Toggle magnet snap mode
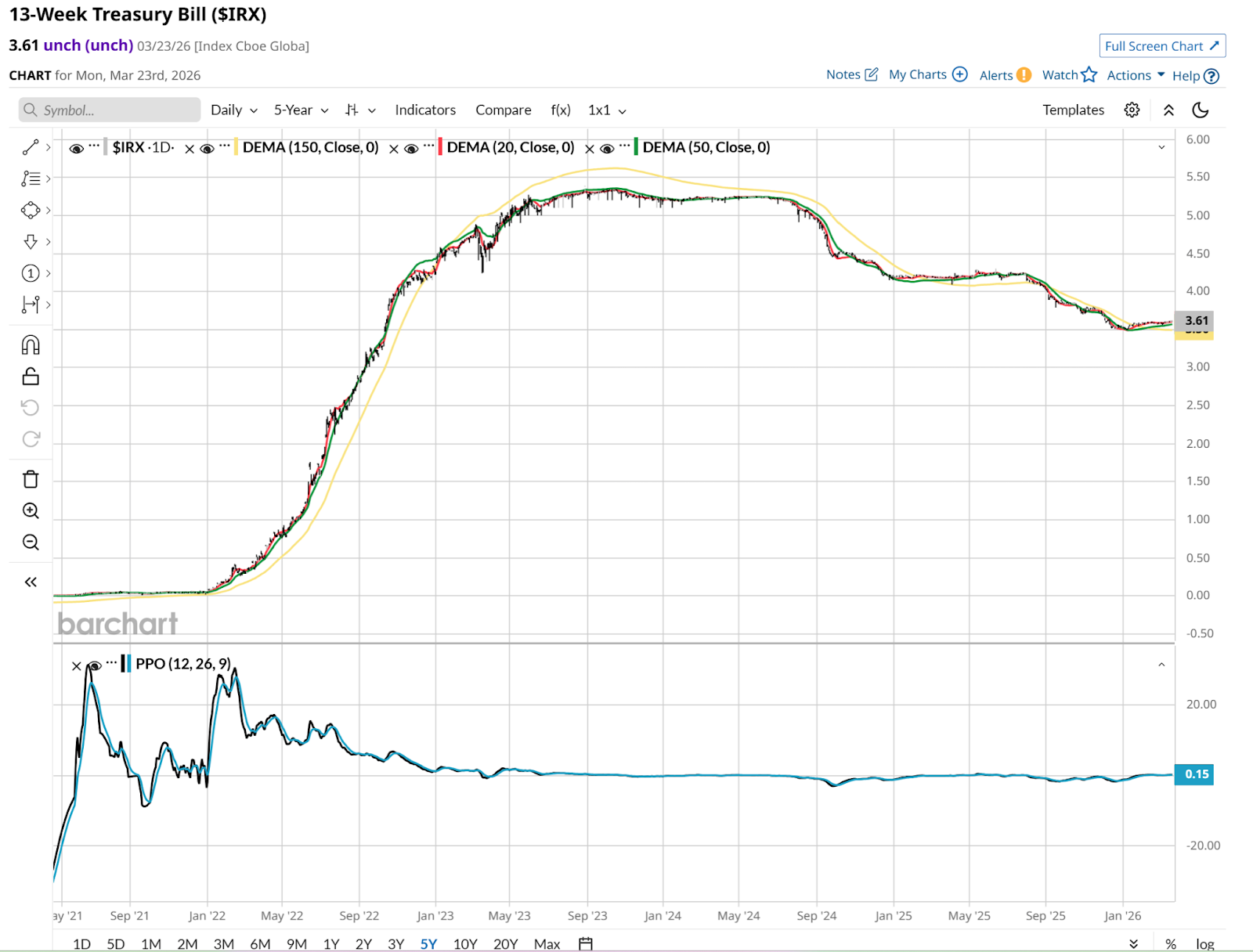Viewport: 1253px width, 952px height. click(x=31, y=344)
